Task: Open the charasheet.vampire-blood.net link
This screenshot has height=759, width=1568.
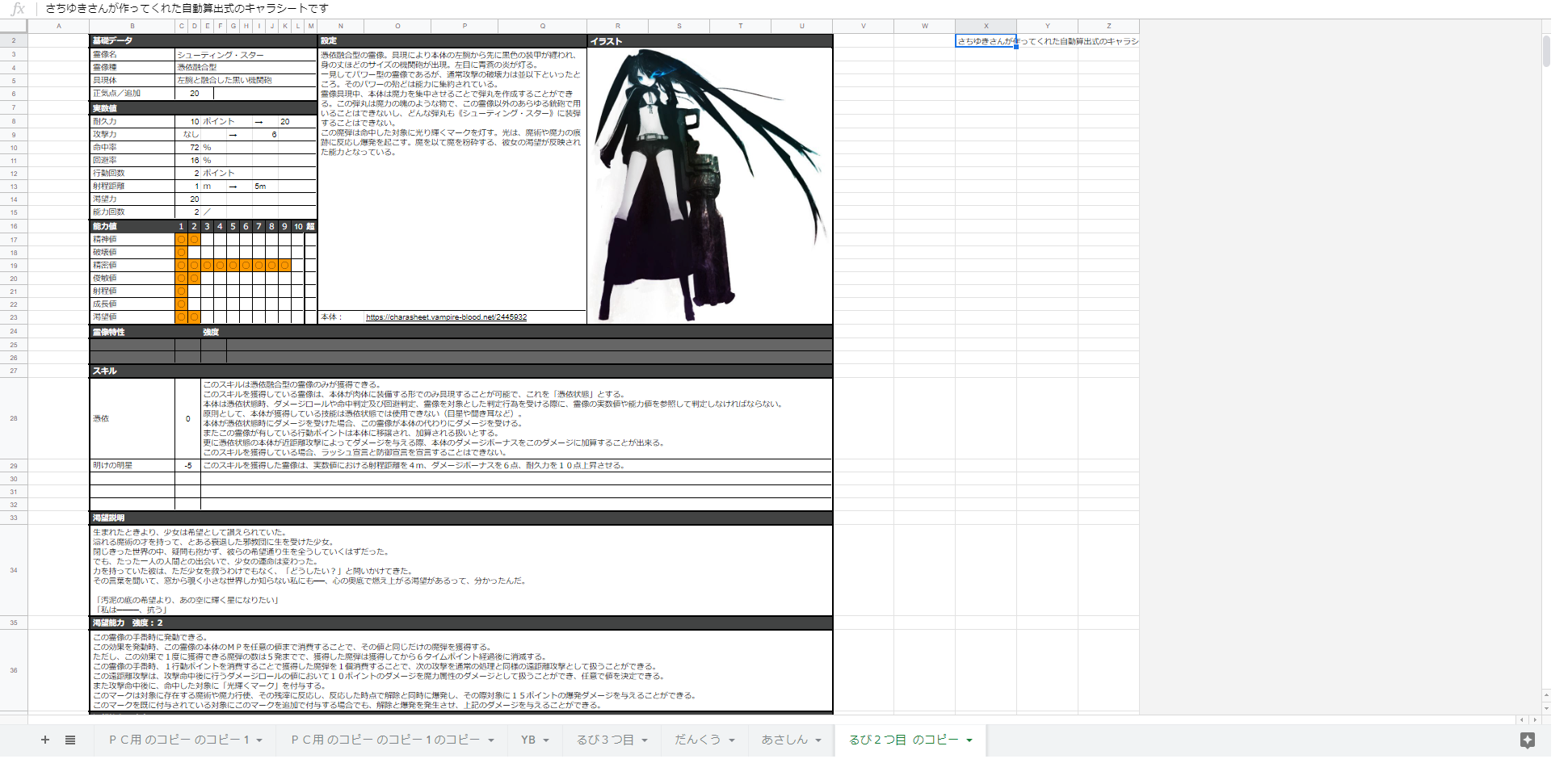Action: 446,317
